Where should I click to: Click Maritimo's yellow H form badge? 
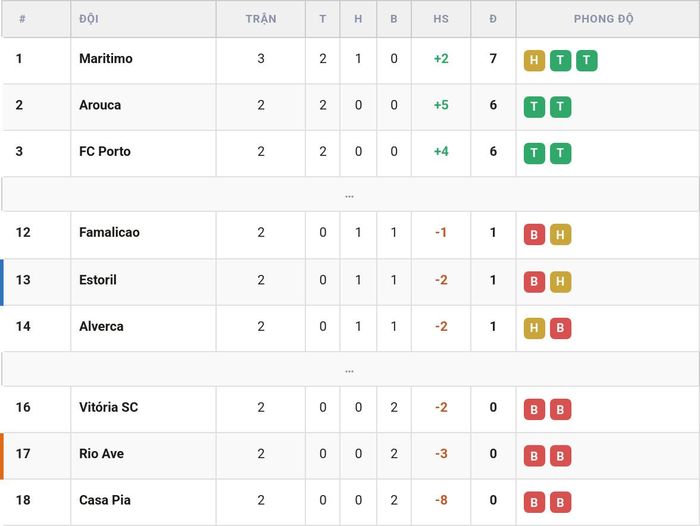tap(534, 61)
